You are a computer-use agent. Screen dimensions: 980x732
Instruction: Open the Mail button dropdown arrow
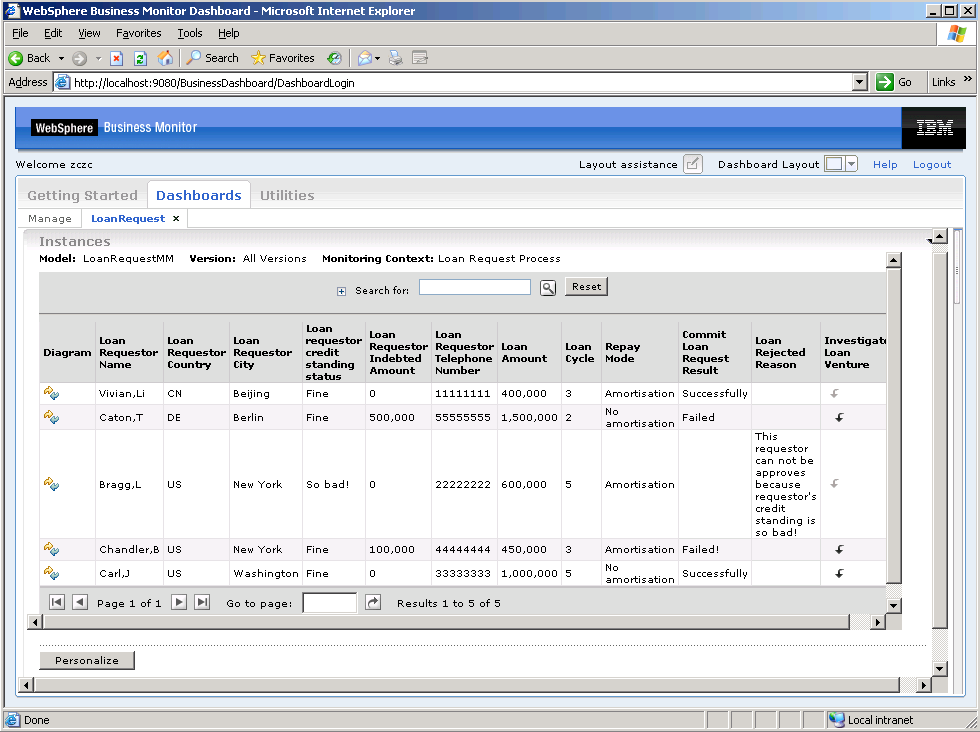[378, 59]
